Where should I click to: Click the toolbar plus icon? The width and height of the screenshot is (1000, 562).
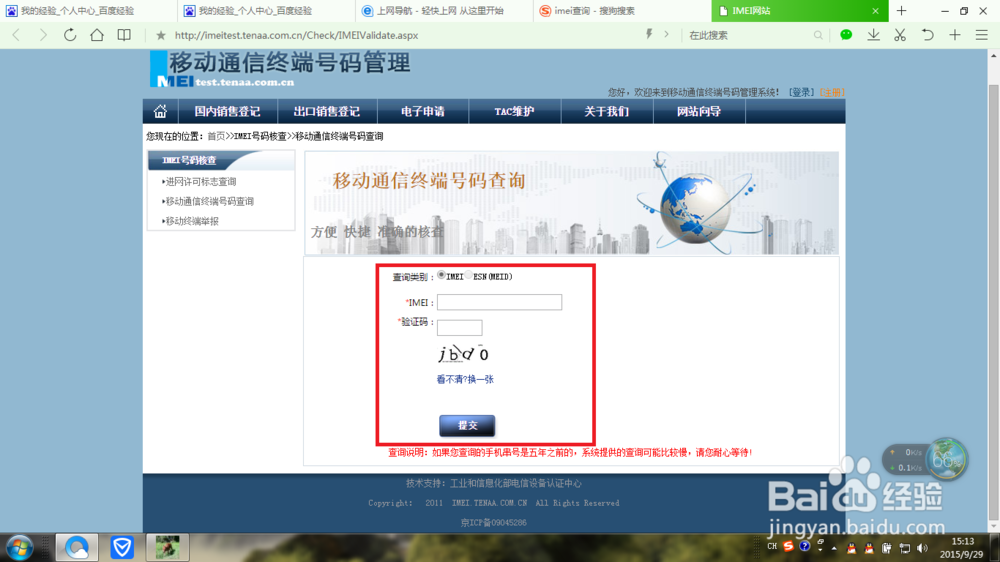click(x=955, y=35)
